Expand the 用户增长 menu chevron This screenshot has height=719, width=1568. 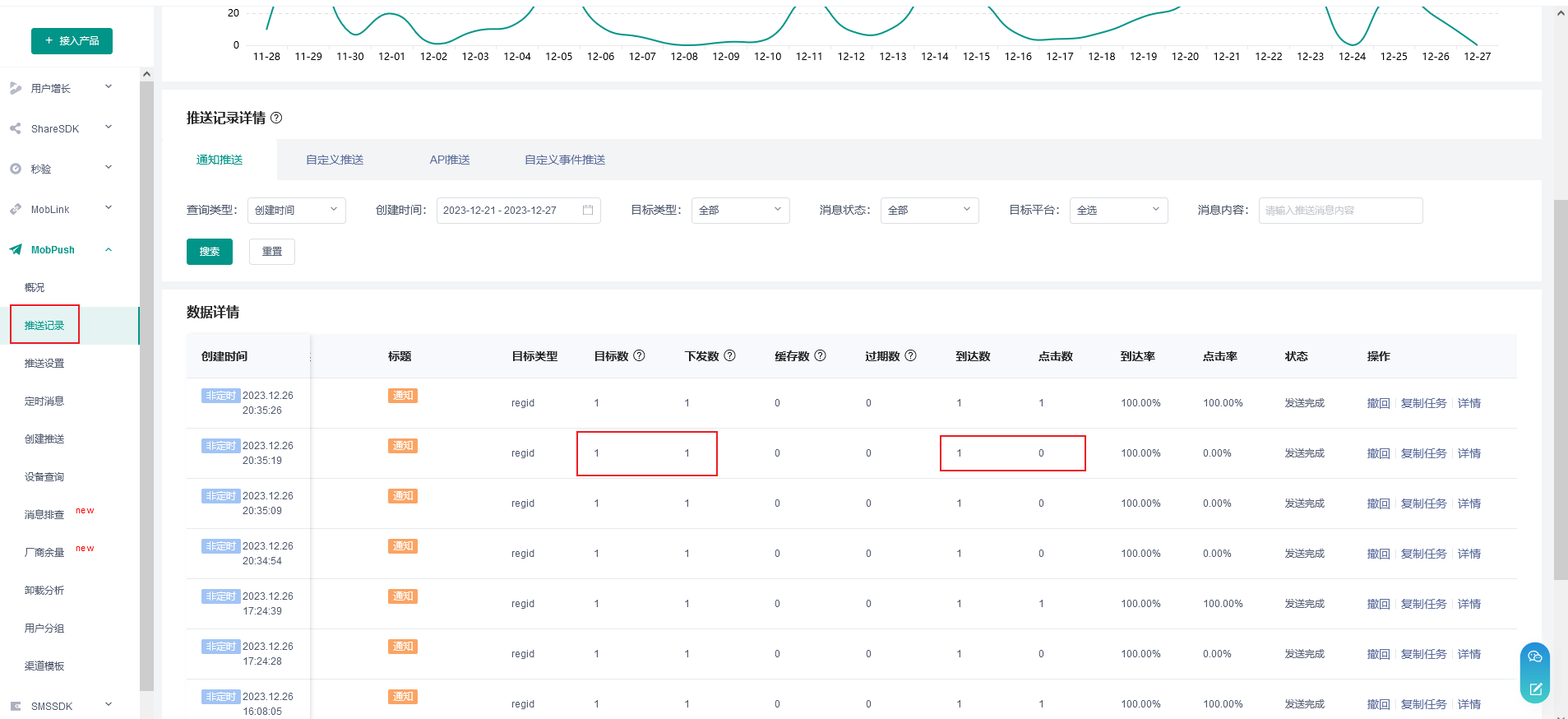click(x=109, y=87)
